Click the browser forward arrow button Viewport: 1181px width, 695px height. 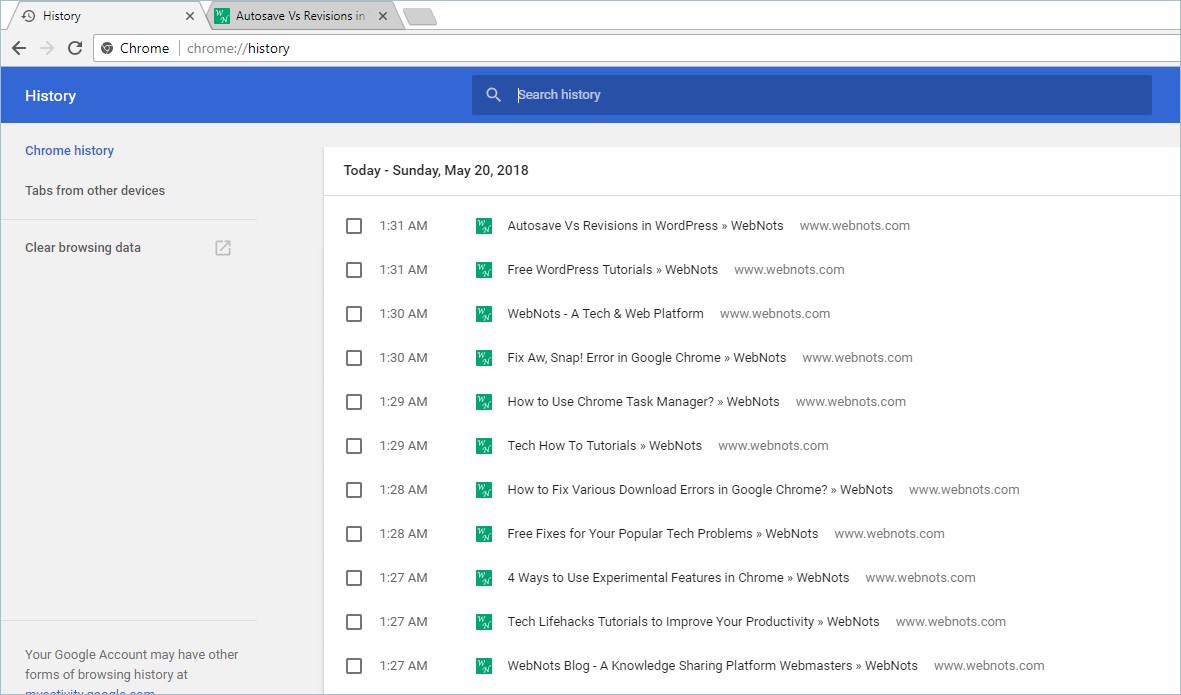[x=47, y=48]
